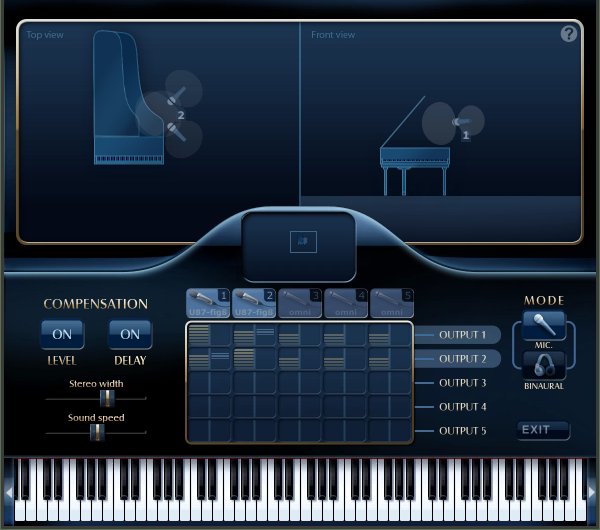
Task: Select OUTPUT 5 label
Action: pyautogui.click(x=462, y=431)
